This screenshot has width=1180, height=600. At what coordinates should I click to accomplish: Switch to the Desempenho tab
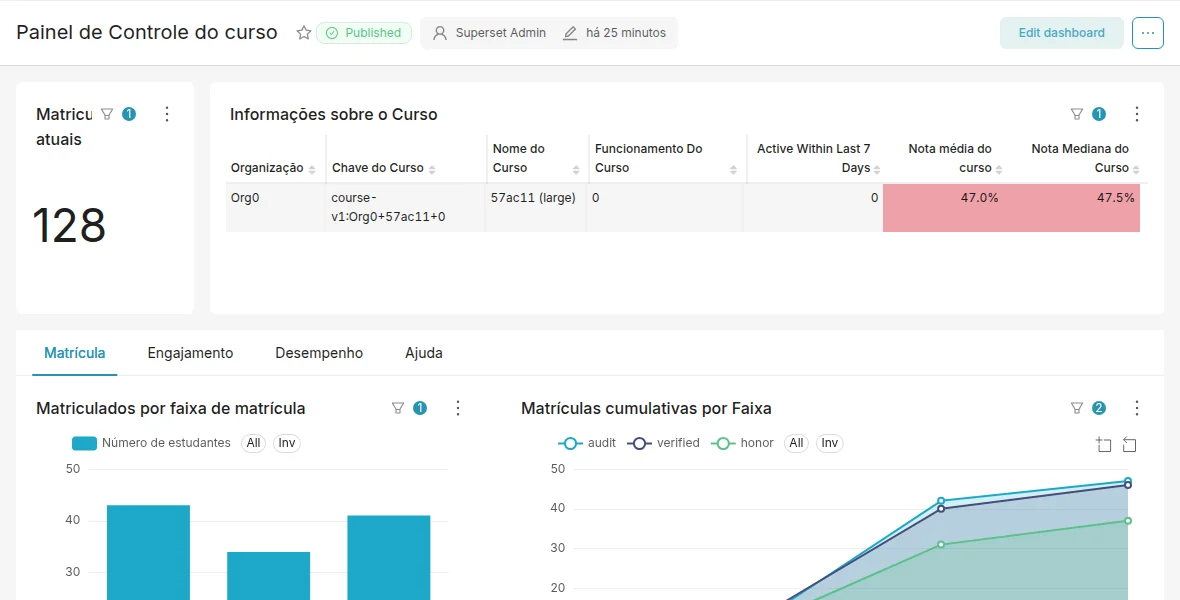coord(319,353)
